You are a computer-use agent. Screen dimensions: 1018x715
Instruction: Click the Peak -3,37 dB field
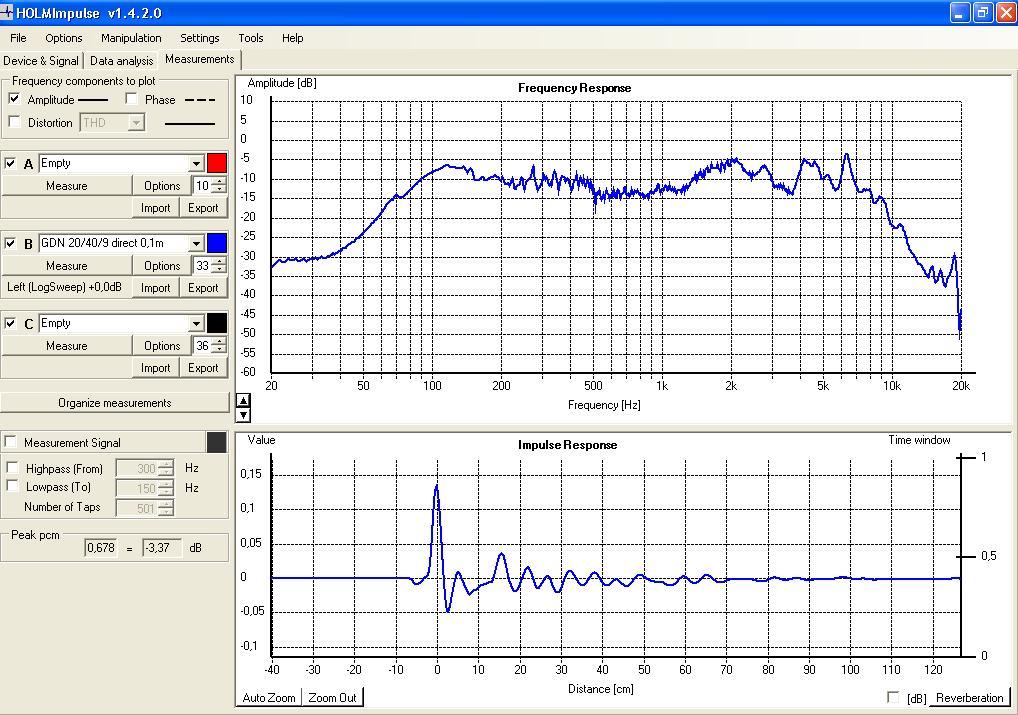pos(162,547)
